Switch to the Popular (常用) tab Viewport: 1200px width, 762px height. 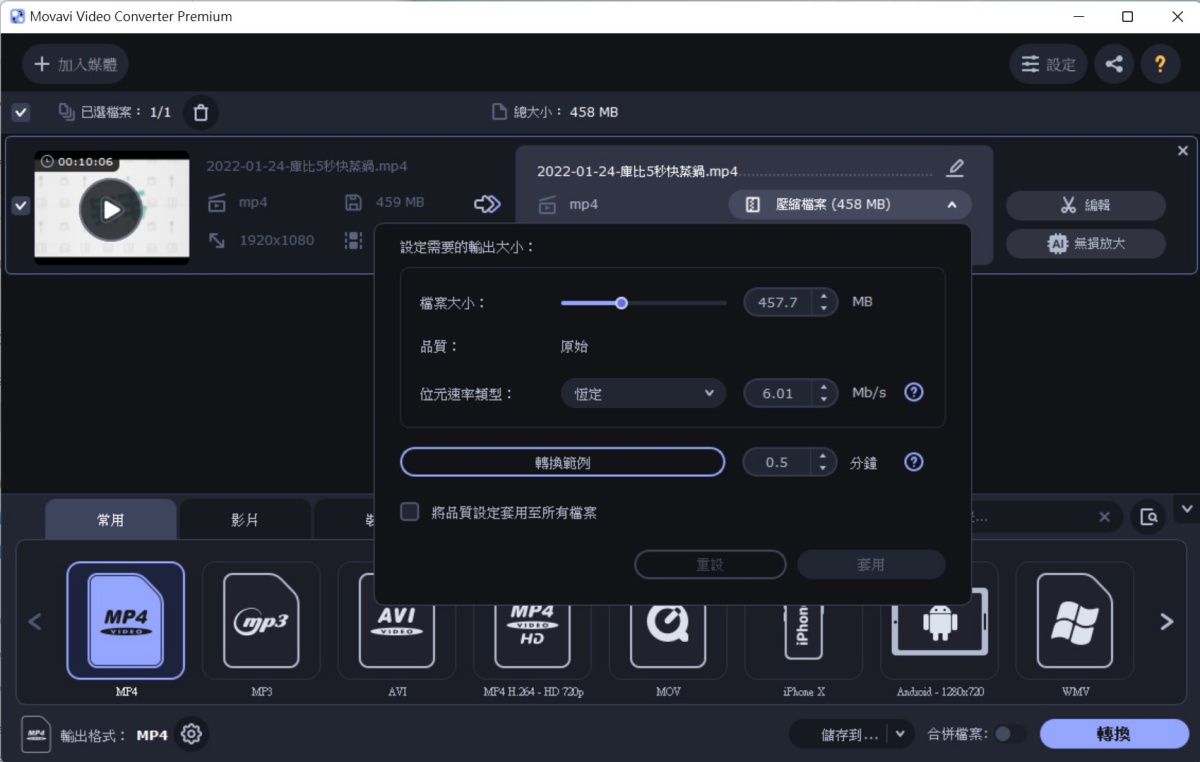pyautogui.click(x=111, y=520)
